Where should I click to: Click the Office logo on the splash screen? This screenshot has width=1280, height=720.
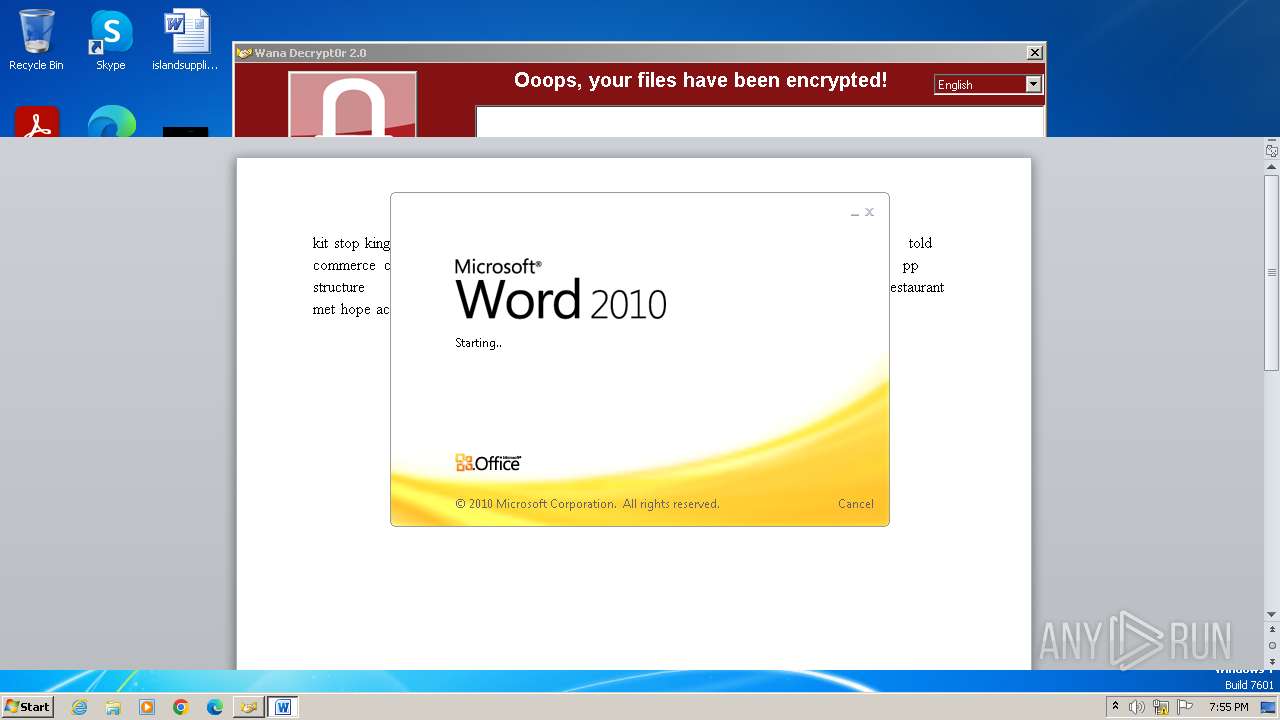tap(488, 463)
